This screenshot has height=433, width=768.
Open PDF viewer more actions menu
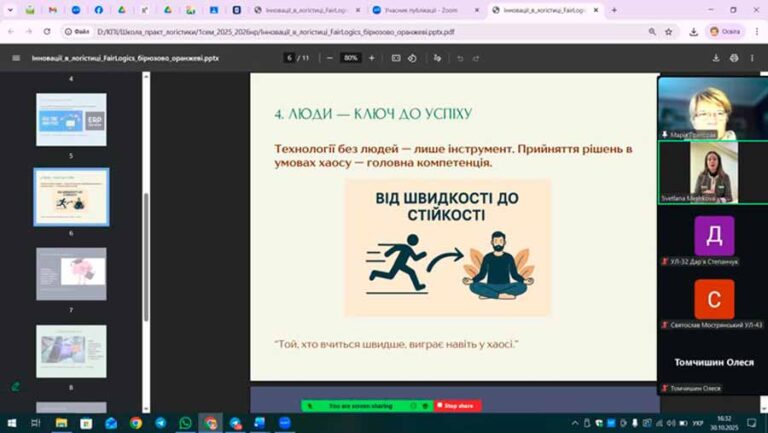click(x=749, y=58)
